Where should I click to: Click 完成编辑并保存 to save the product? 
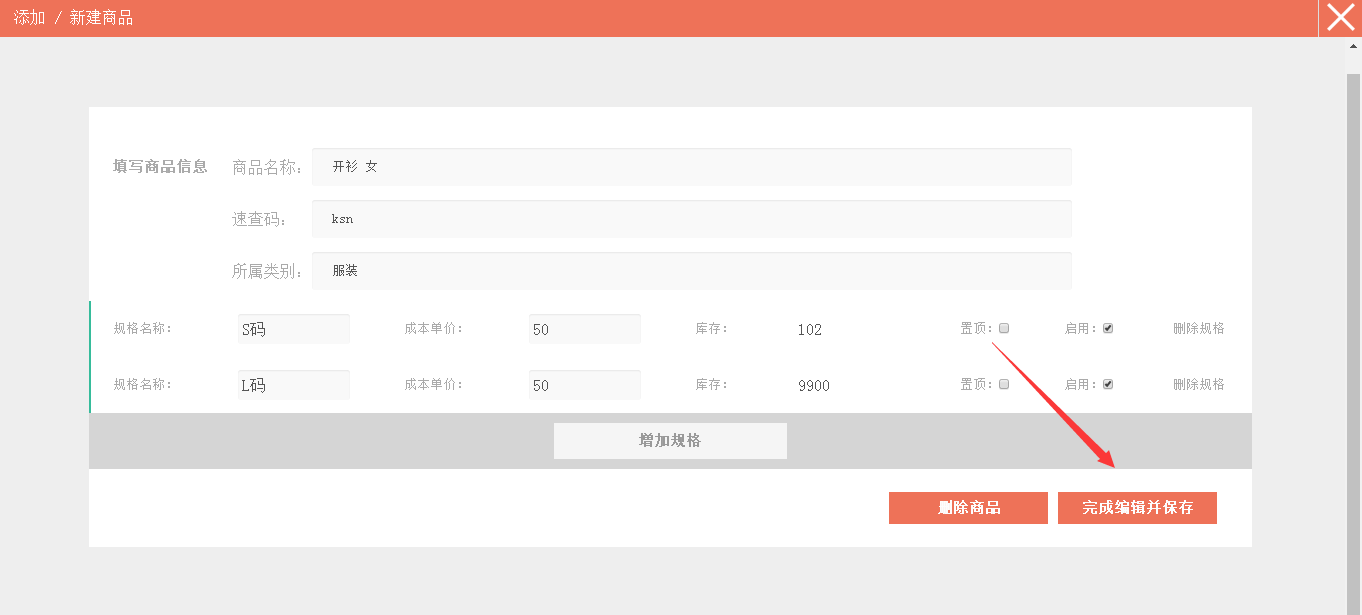1137,508
